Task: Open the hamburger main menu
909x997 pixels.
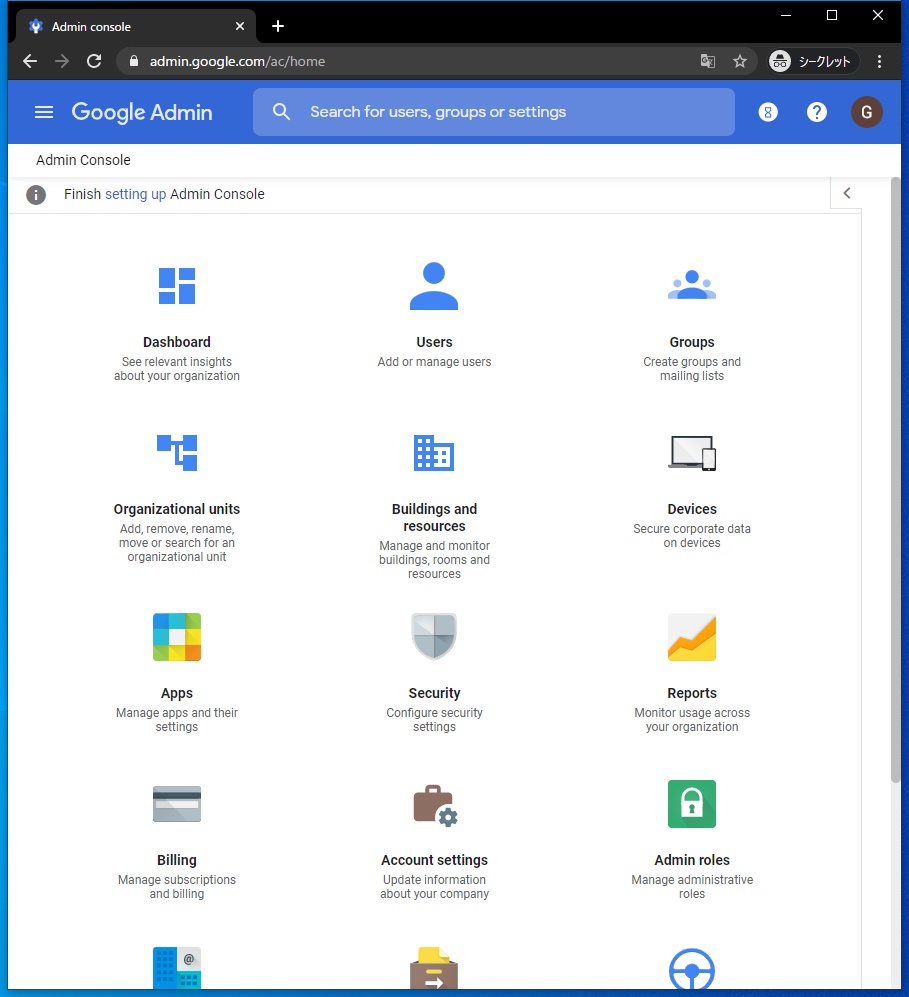Action: click(44, 113)
